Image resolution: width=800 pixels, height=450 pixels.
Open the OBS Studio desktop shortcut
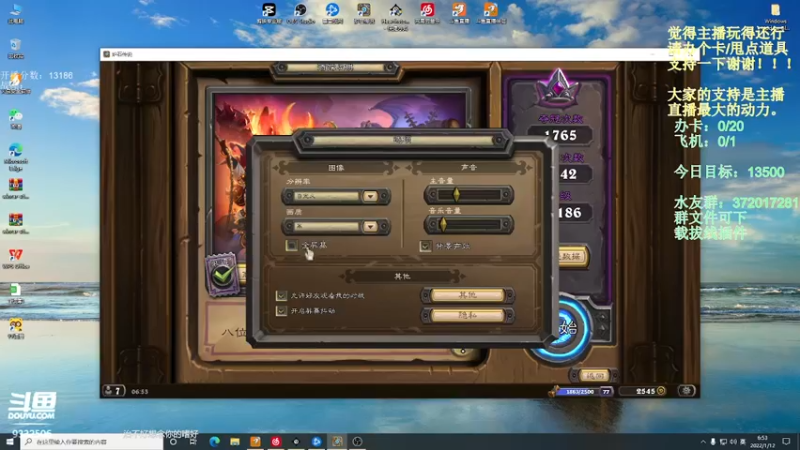(301, 13)
